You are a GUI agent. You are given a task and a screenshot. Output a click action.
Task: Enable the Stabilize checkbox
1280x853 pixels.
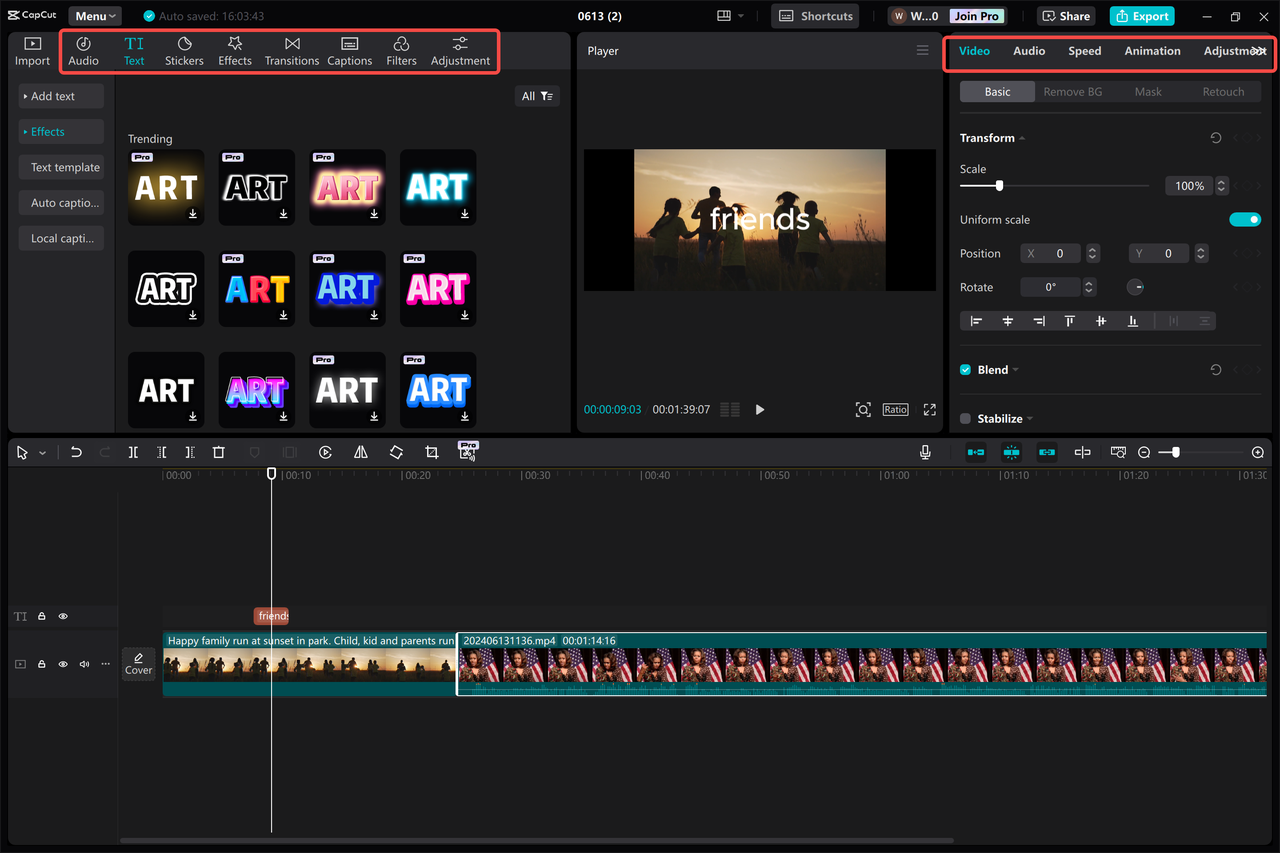point(964,418)
